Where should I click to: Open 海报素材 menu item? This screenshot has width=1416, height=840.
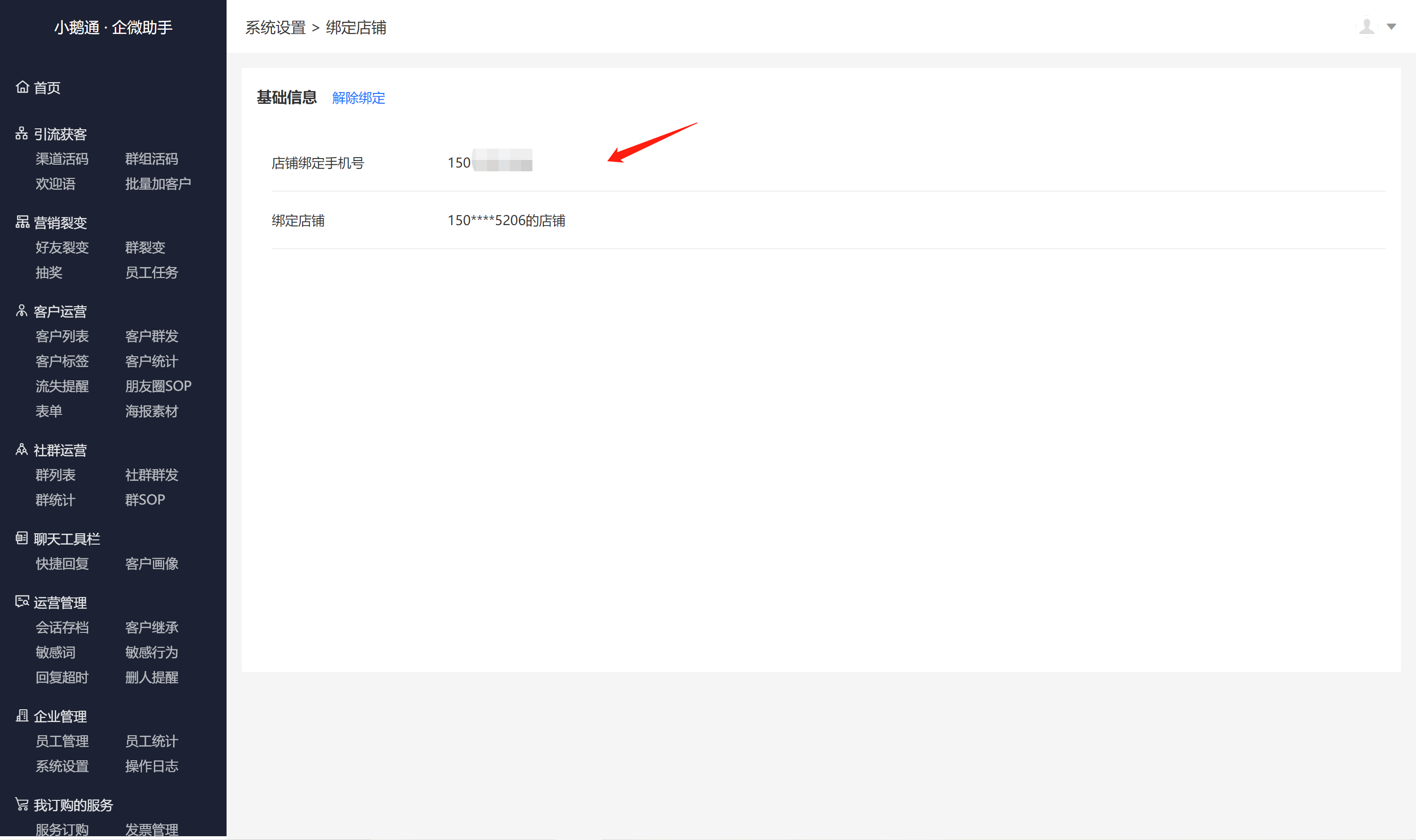[x=152, y=412]
